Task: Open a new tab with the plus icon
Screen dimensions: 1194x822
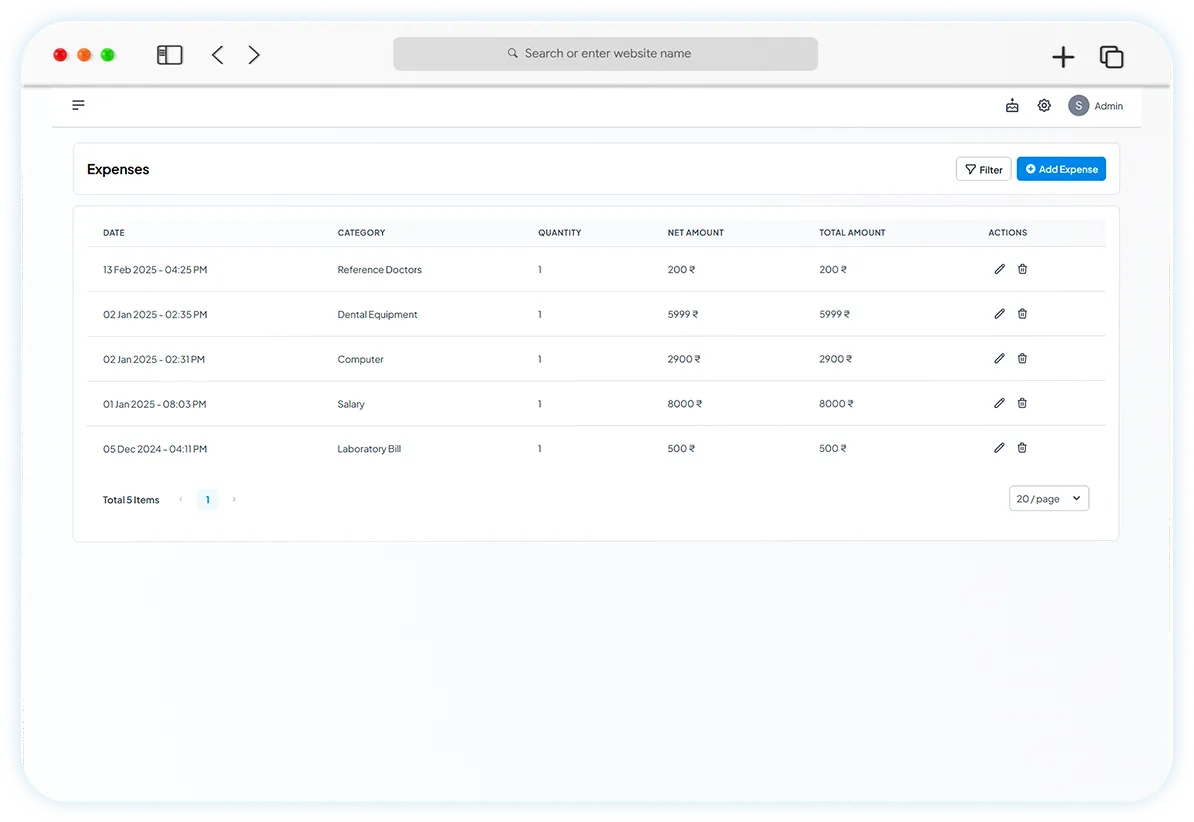Action: point(1063,56)
